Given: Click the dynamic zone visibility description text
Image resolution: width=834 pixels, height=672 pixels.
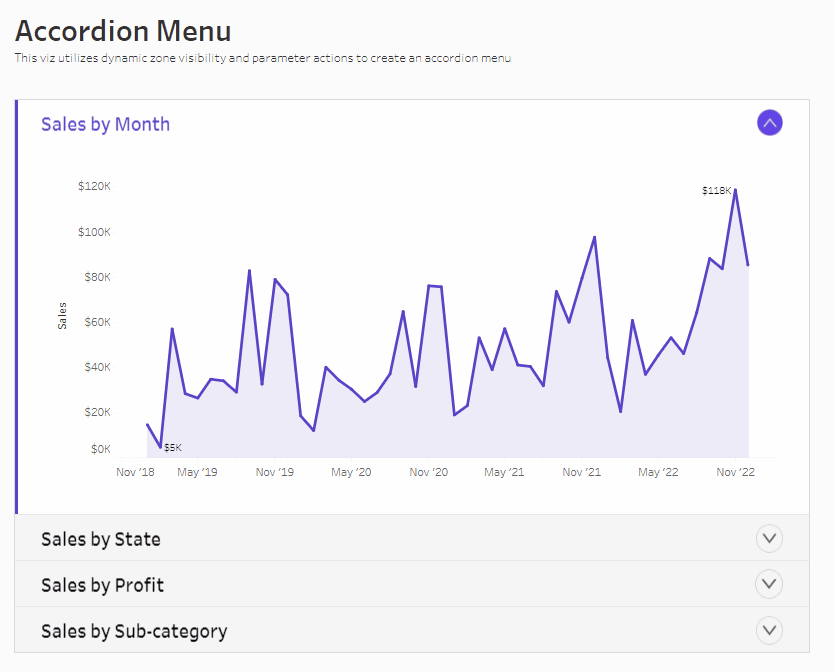Looking at the screenshot, I should pyautogui.click(x=263, y=58).
